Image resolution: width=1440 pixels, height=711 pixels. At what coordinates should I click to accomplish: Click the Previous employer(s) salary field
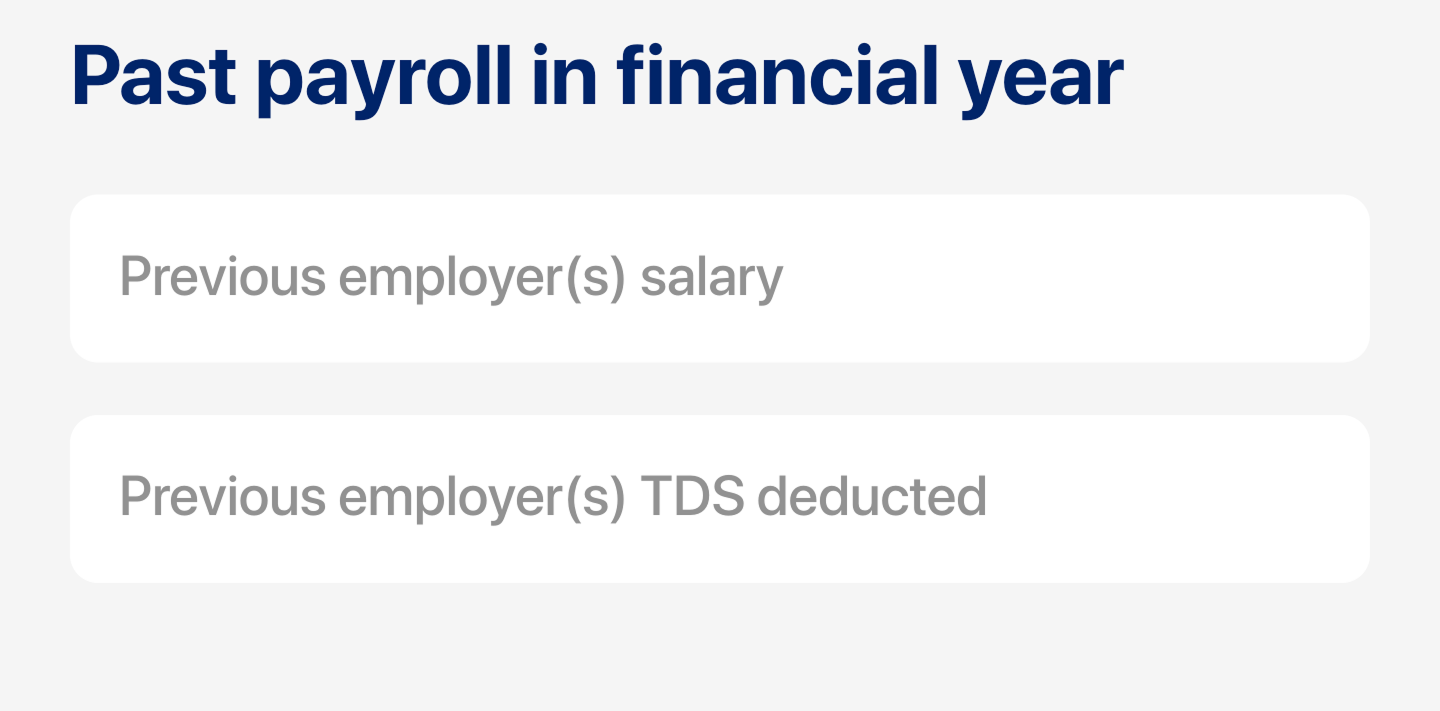coord(719,278)
